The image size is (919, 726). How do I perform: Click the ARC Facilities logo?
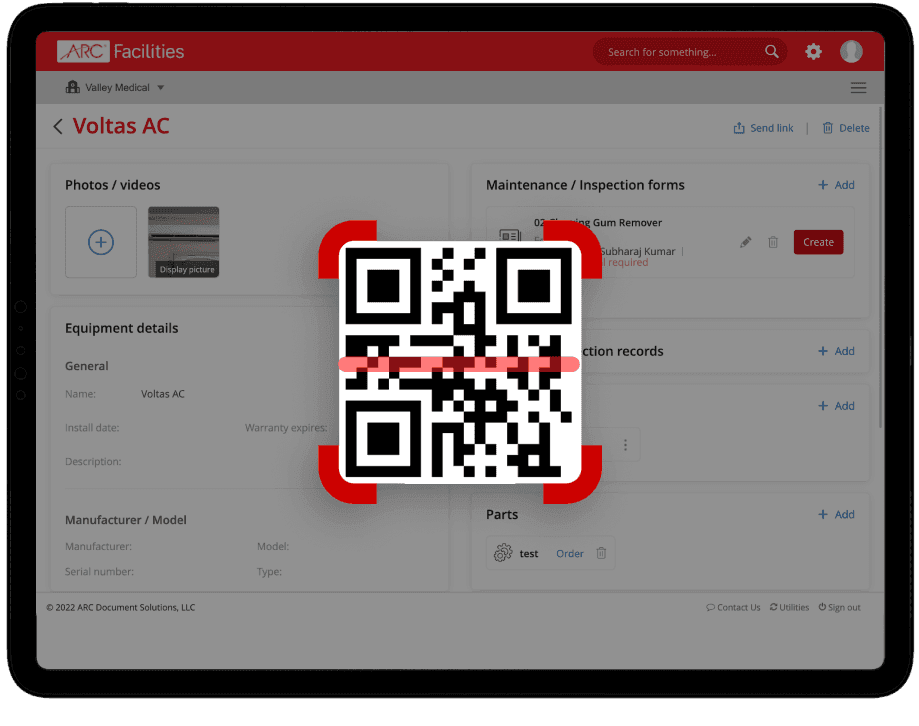click(x=120, y=51)
